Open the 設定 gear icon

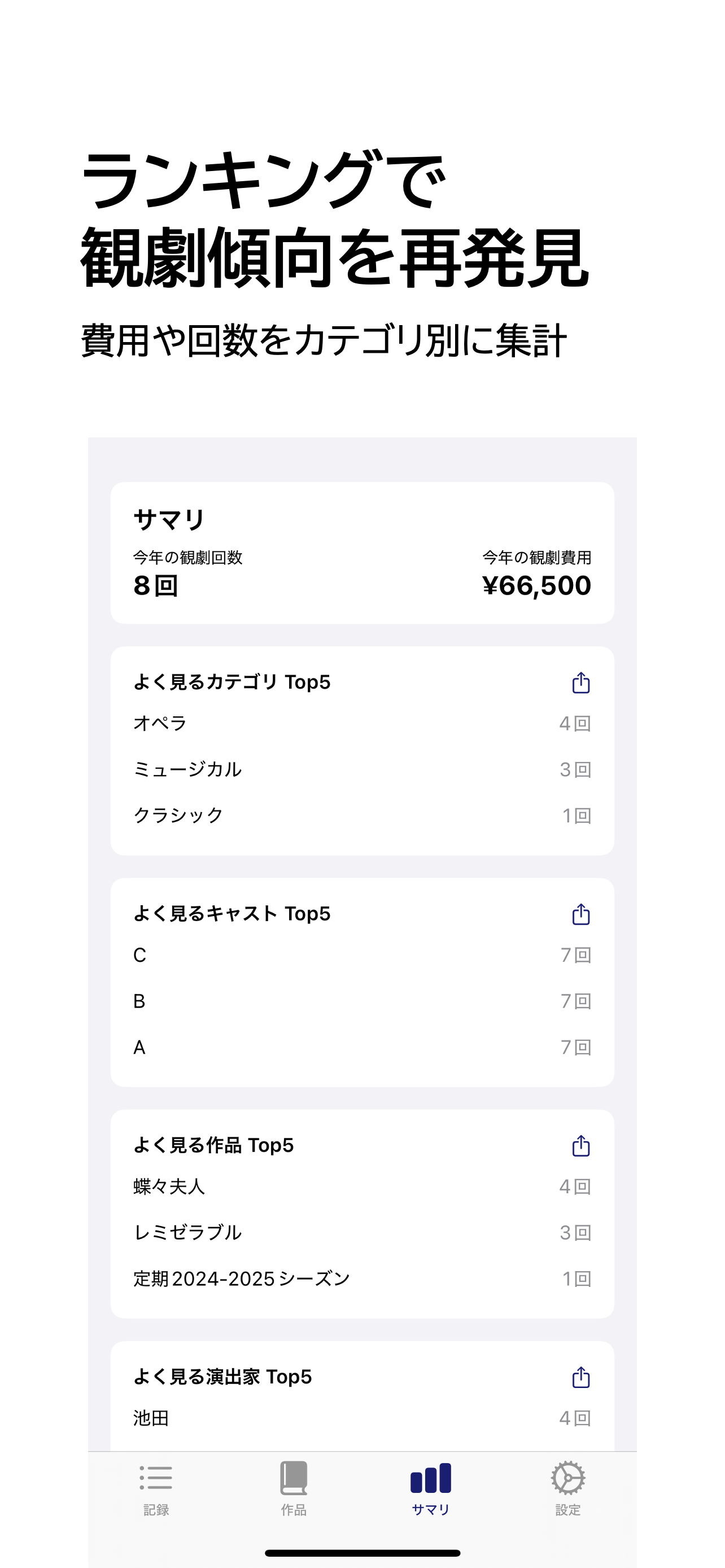(568, 1477)
